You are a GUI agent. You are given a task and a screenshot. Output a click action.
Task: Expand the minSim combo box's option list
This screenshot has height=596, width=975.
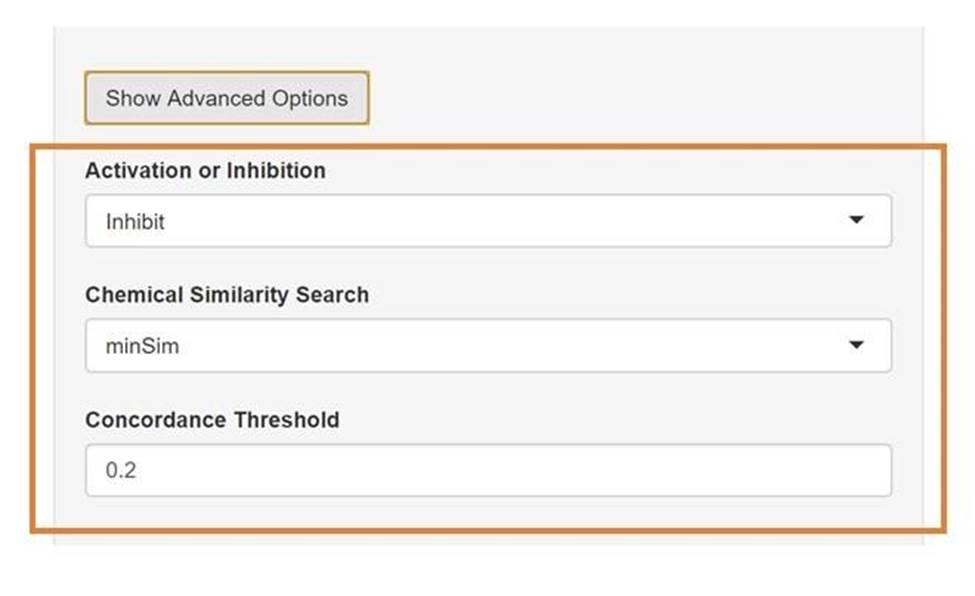[x=488, y=345]
